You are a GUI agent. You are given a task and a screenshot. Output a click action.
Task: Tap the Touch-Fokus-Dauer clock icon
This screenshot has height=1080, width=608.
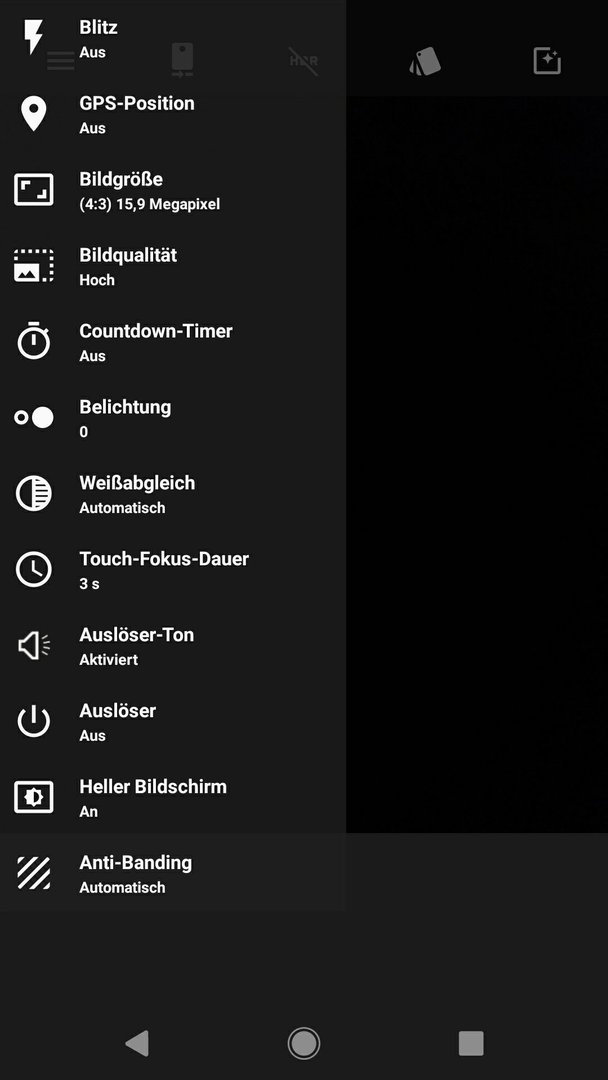(34, 570)
